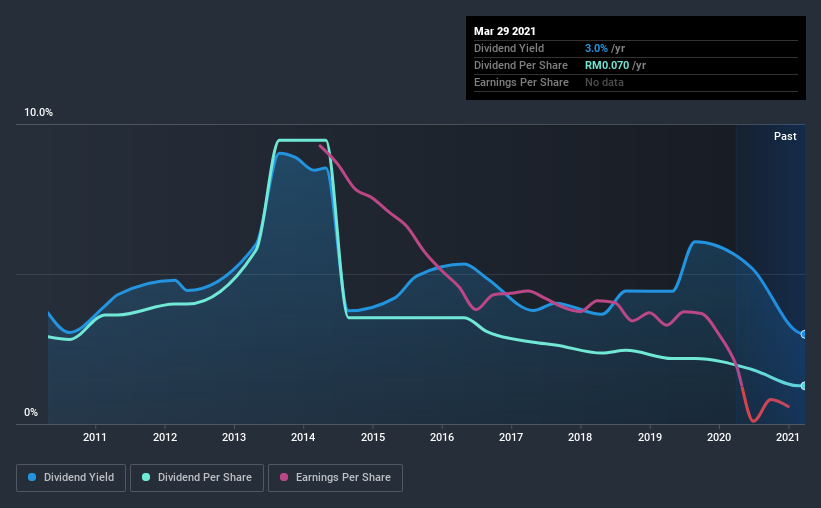Click the 2011 x-axis label
The width and height of the screenshot is (821, 508).
[x=95, y=437]
